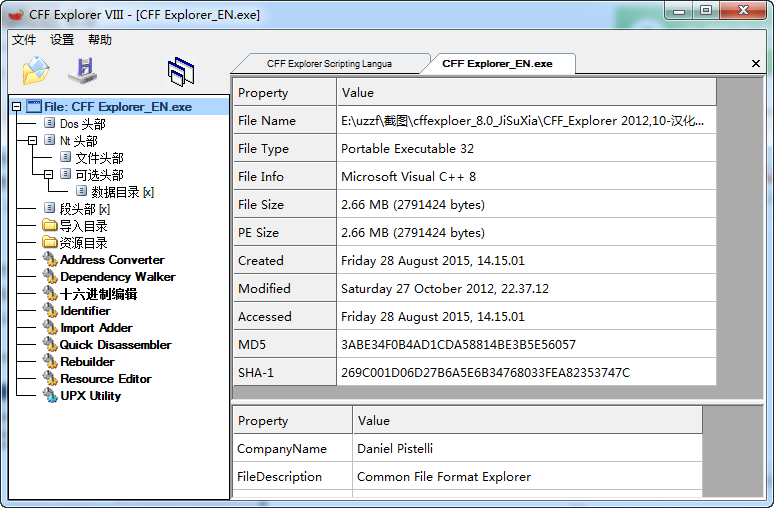Click the multiple windows toolbar icon
Viewport: 774px width, 508px height.
[181, 71]
